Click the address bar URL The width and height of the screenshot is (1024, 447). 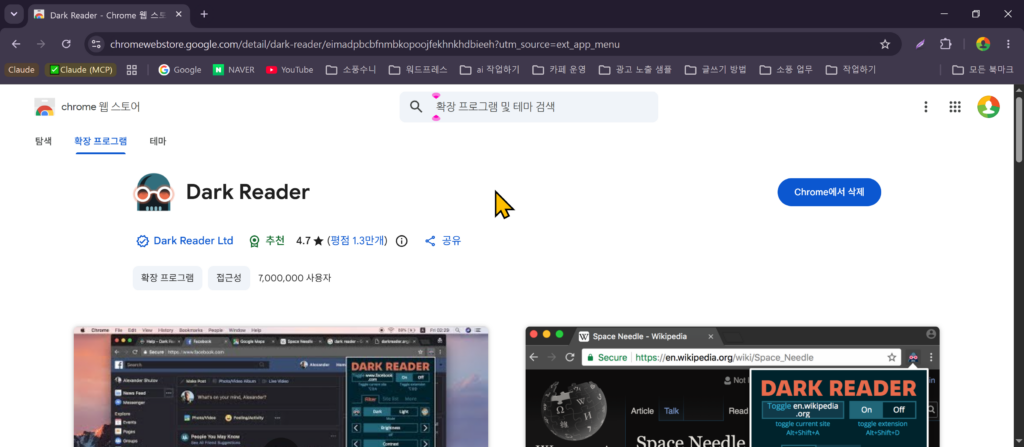364,44
